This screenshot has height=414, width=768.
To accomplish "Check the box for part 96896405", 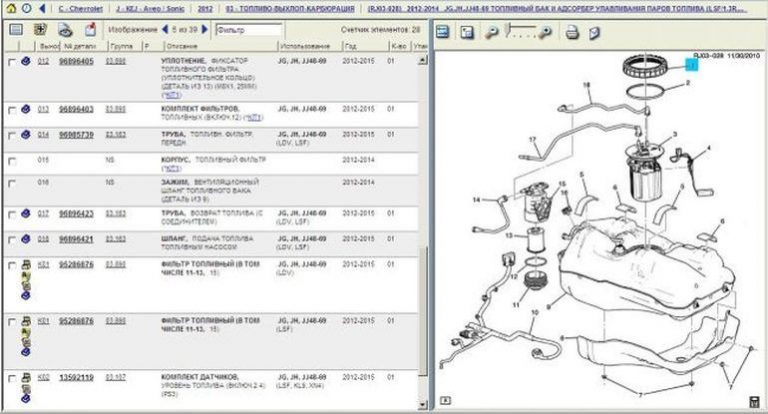I will (x=11, y=62).
